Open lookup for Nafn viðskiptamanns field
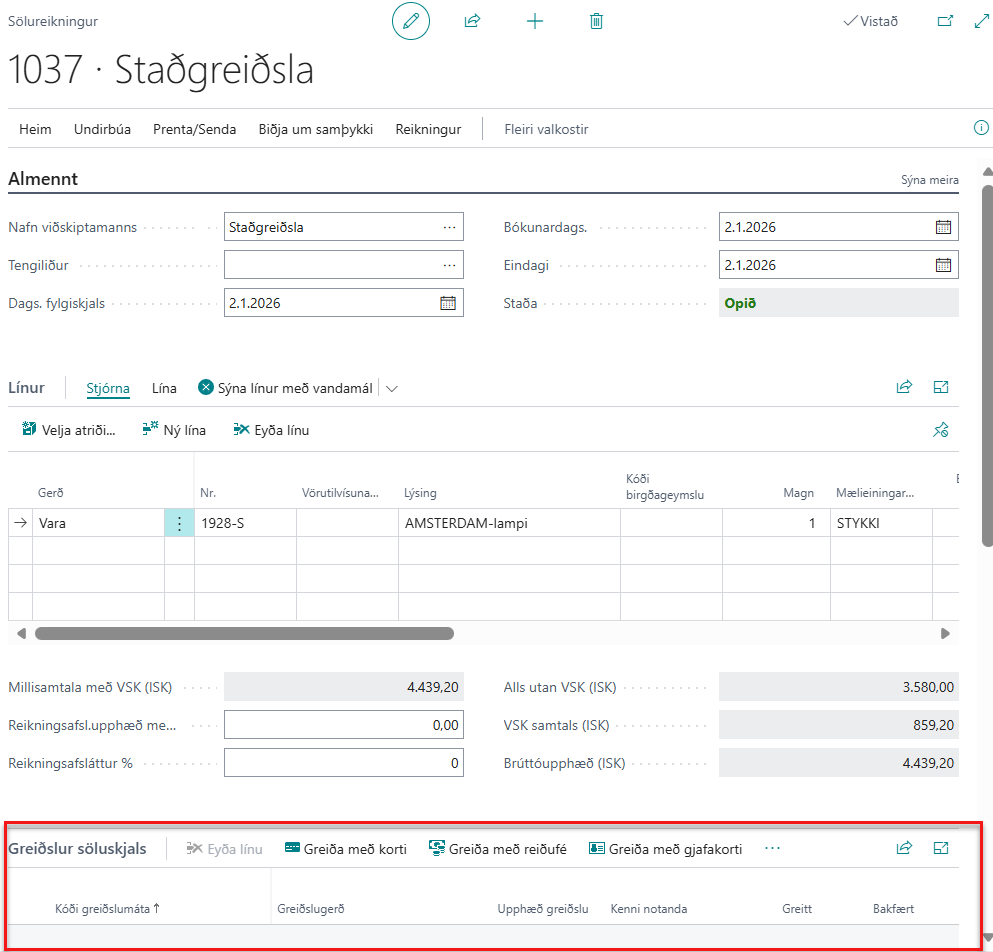 [x=449, y=227]
